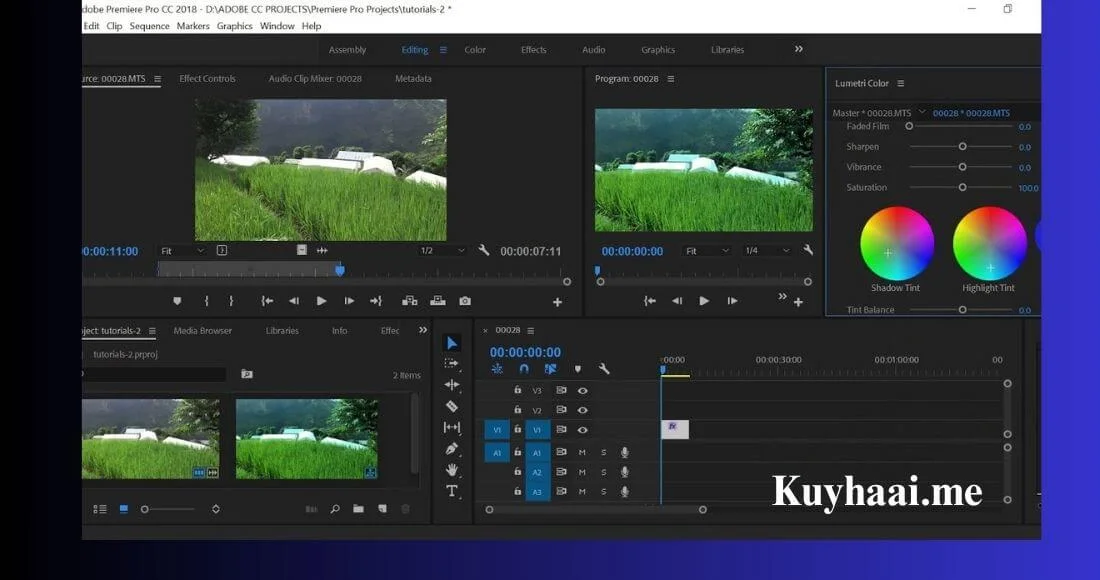
Task: Open Program monitor 1/4 resolution dropdown
Action: click(767, 250)
